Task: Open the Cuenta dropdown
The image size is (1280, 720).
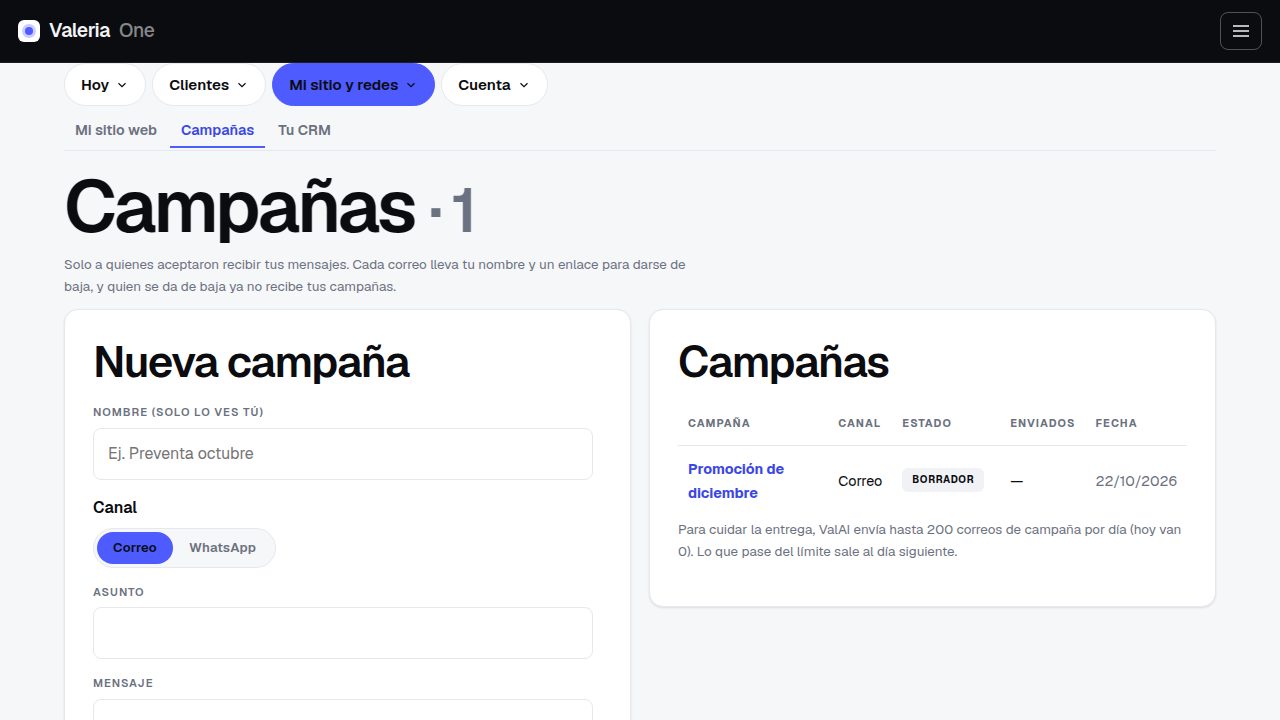Action: (x=494, y=85)
